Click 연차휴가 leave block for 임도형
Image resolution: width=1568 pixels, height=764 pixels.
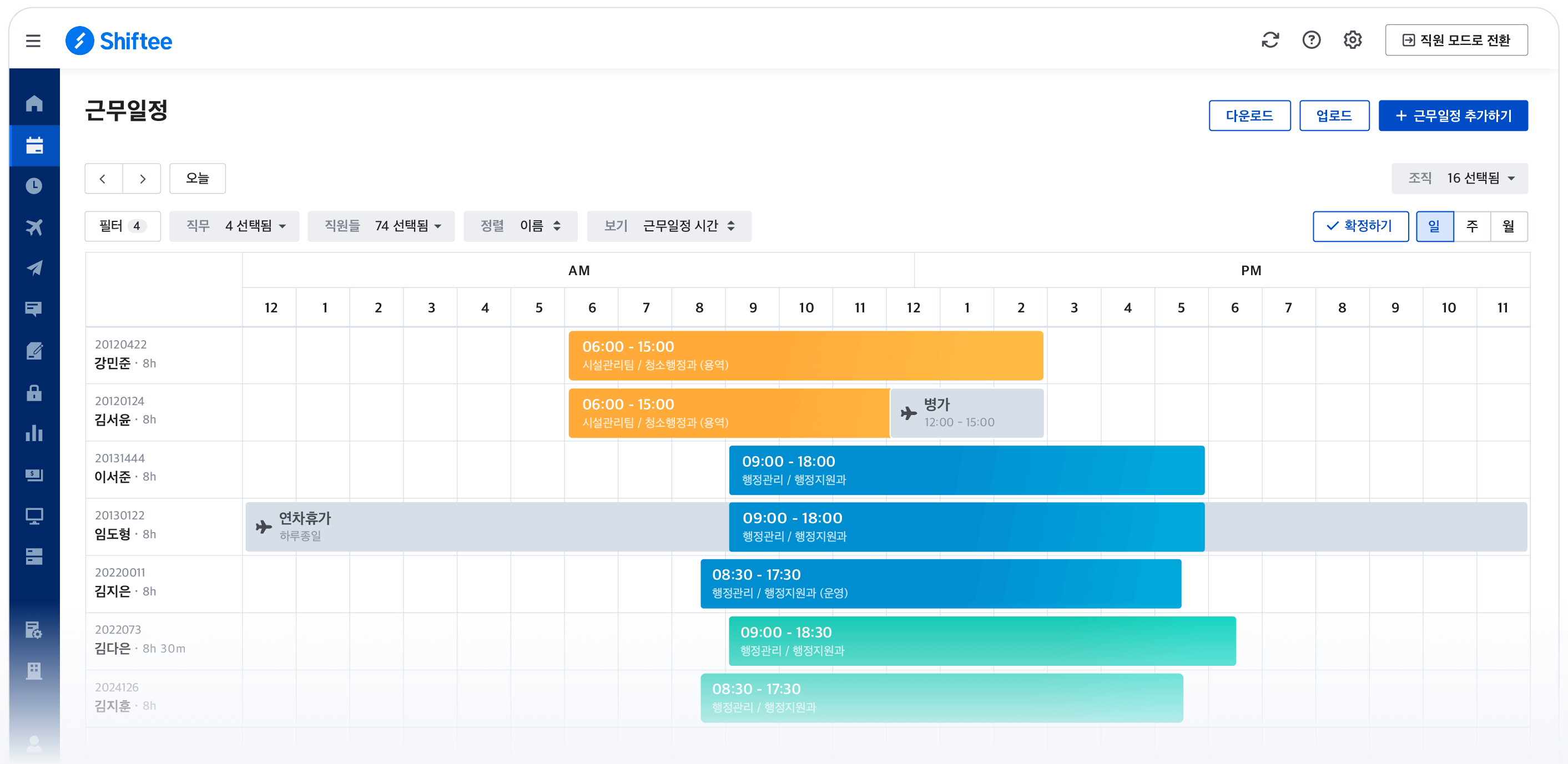(486, 527)
